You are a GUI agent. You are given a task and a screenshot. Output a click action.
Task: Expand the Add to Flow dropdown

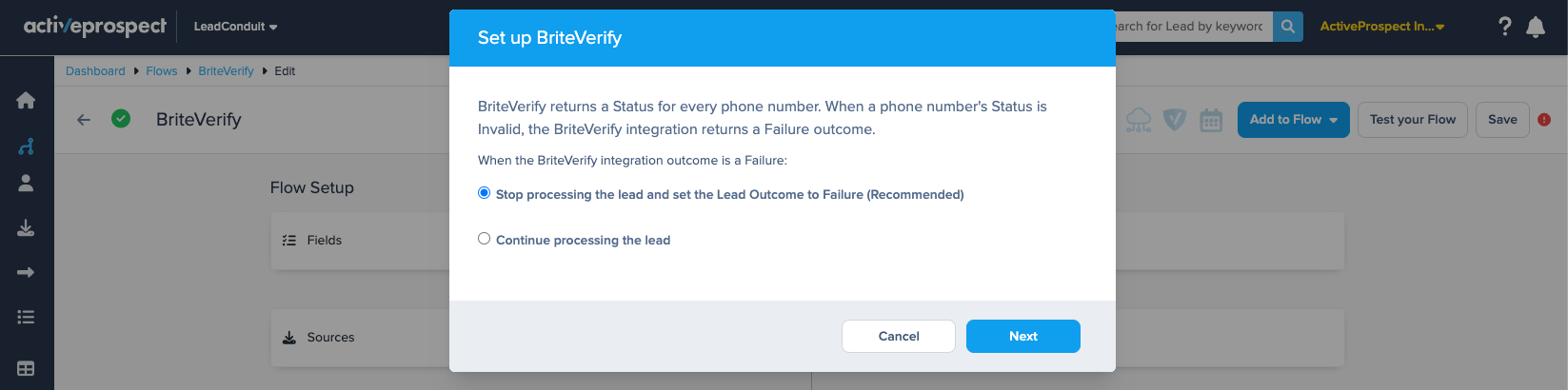1293,120
